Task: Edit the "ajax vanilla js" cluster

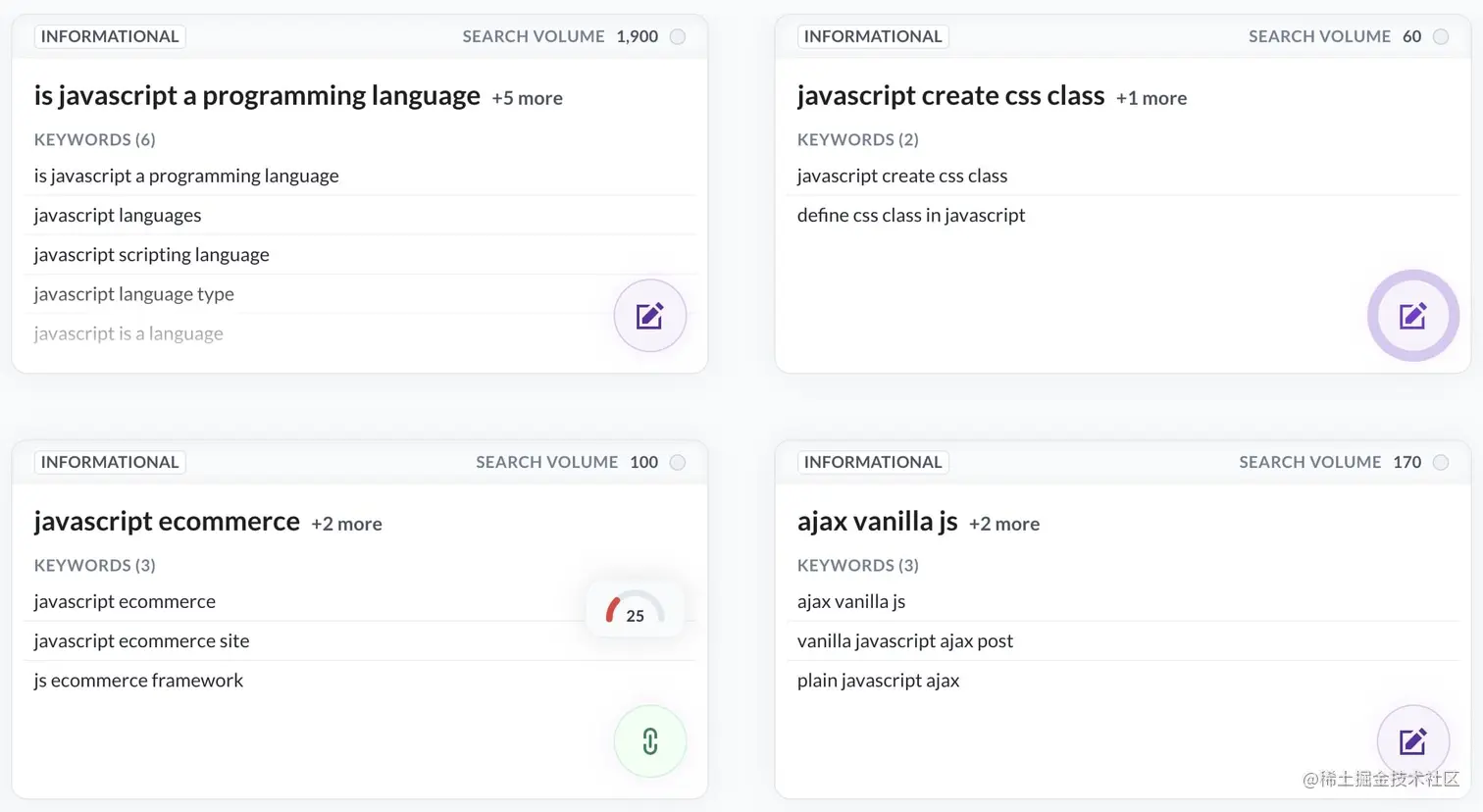Action: coord(1412,741)
